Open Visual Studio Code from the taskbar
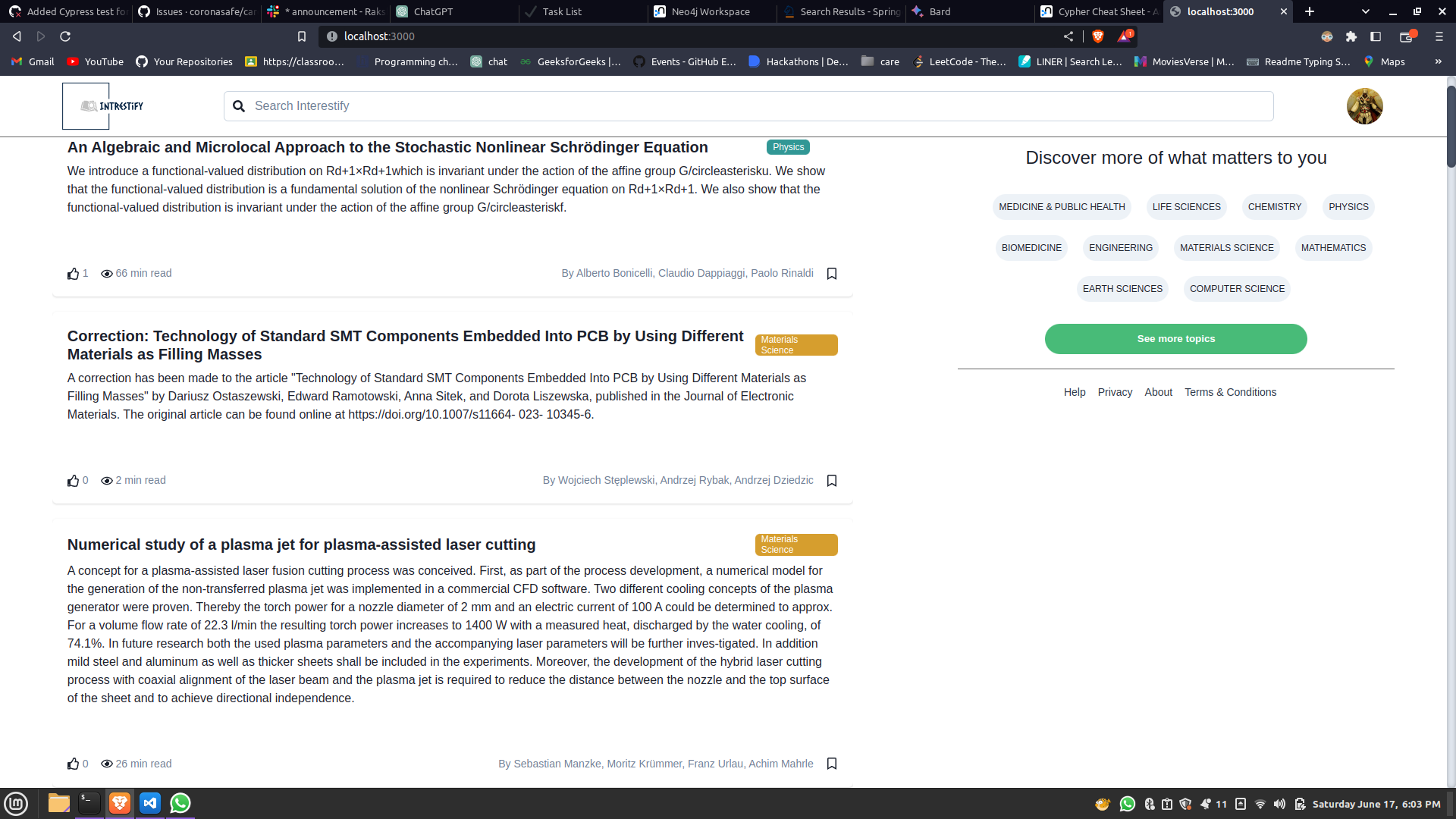Image resolution: width=1456 pixels, height=819 pixels. pyautogui.click(x=150, y=803)
